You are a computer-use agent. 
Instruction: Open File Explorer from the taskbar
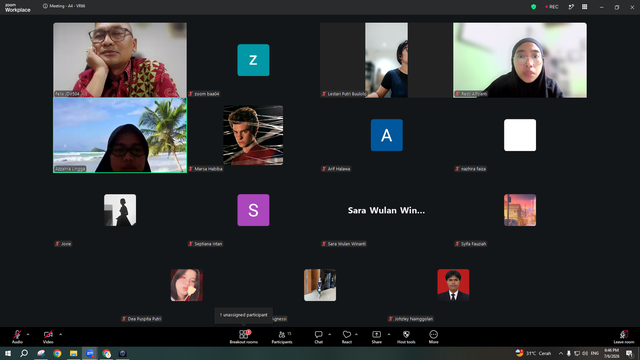[73, 353]
